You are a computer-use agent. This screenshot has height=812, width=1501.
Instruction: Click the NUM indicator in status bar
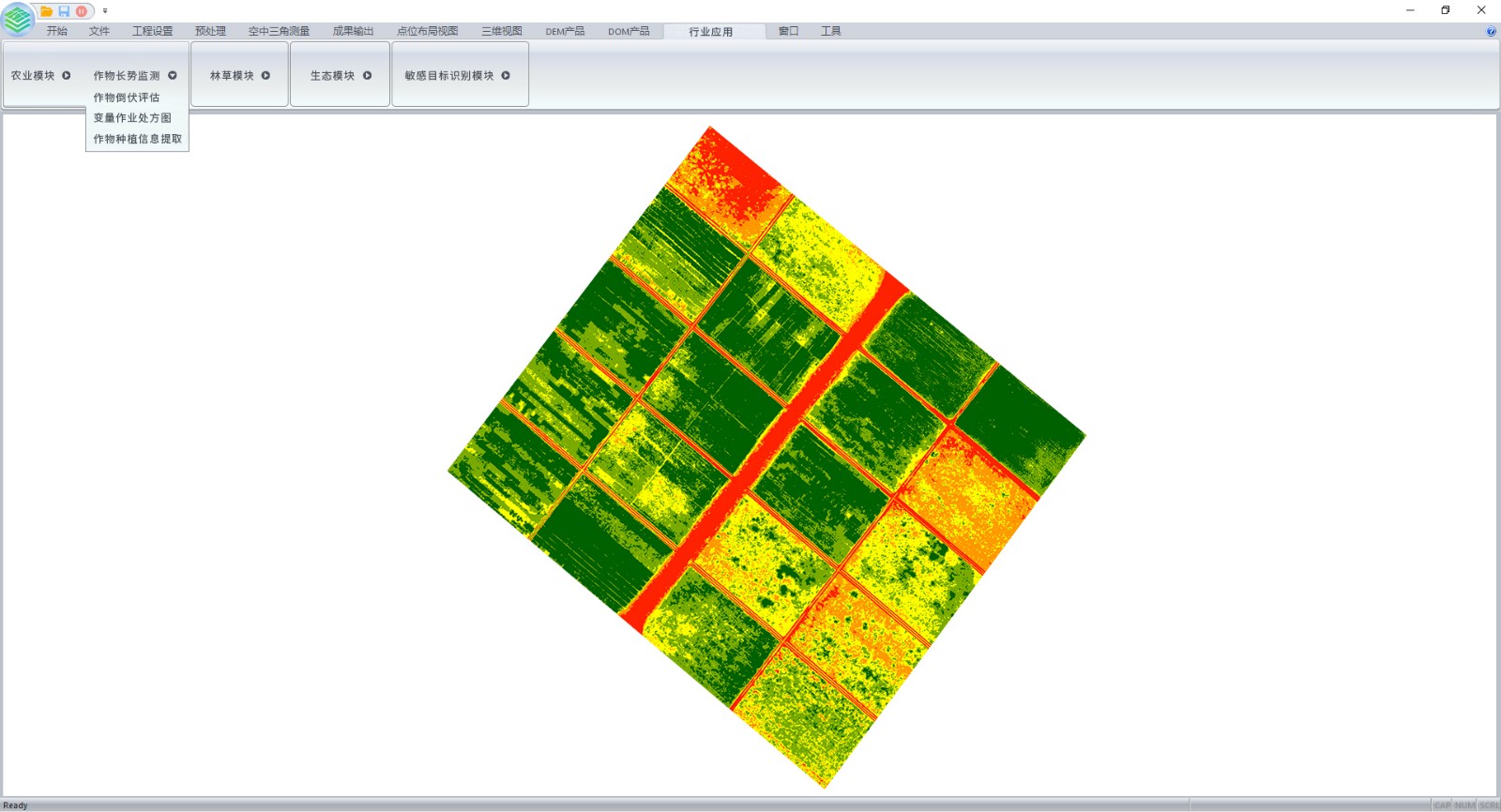(1464, 805)
